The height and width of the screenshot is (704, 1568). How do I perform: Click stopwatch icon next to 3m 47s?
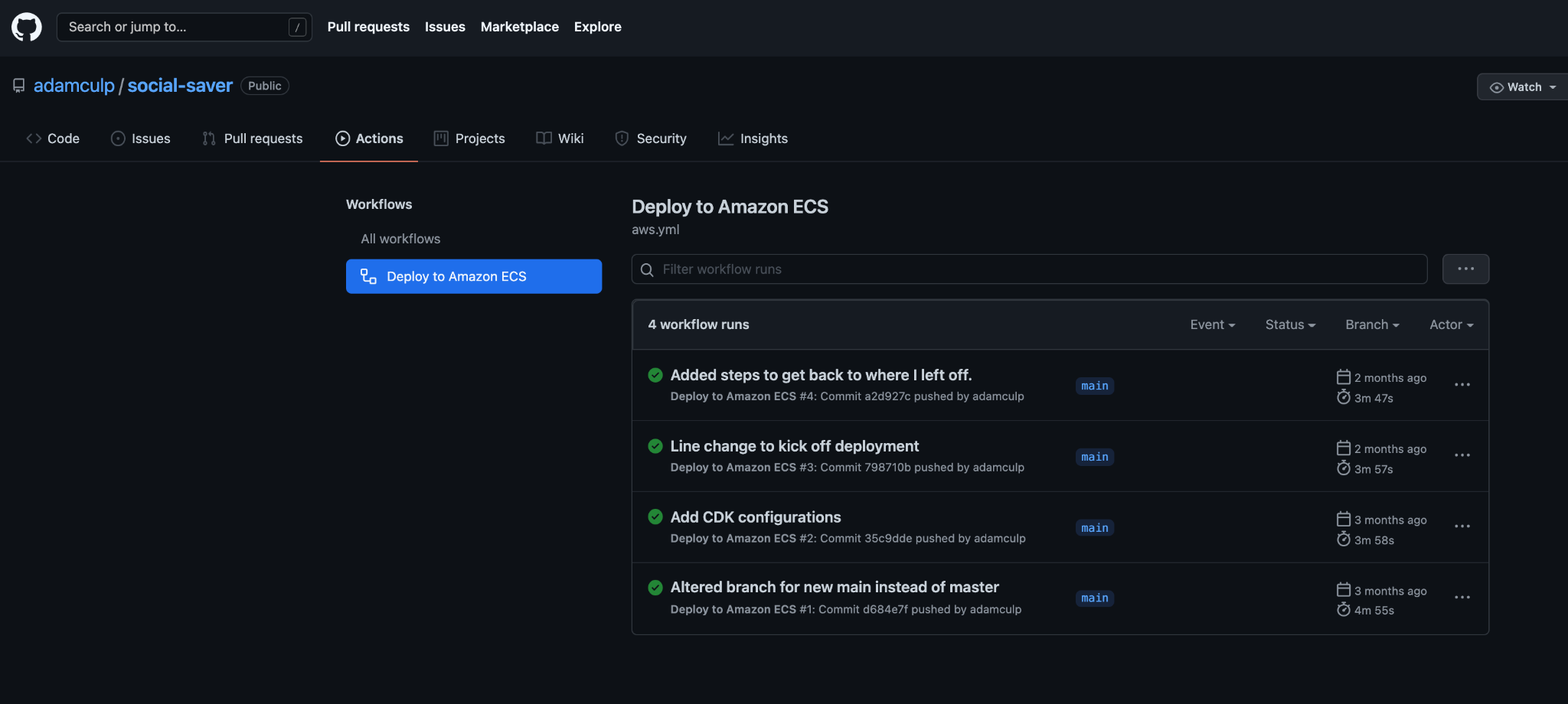1344,397
